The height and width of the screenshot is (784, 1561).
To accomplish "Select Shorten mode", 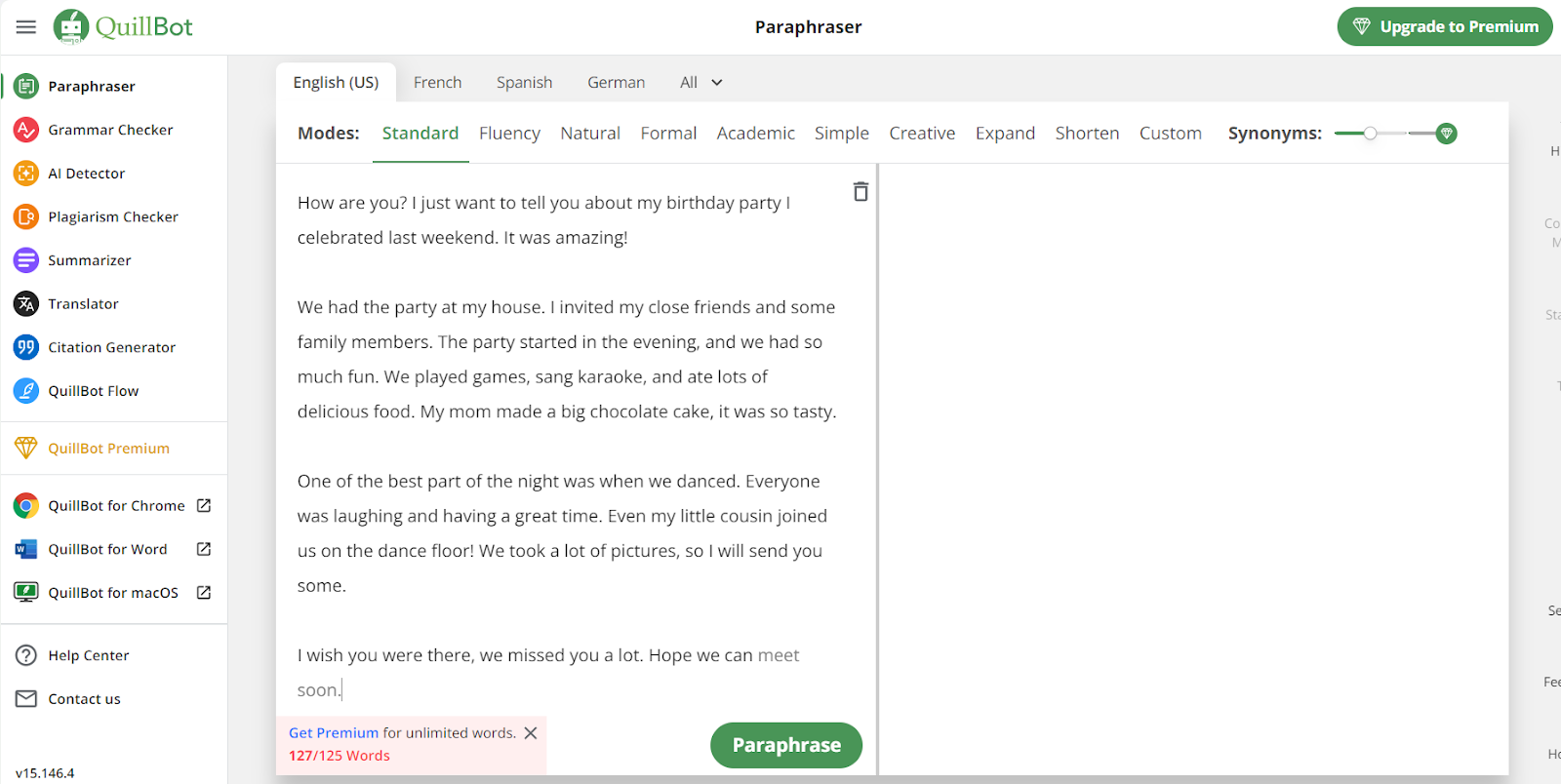I will click(1087, 134).
